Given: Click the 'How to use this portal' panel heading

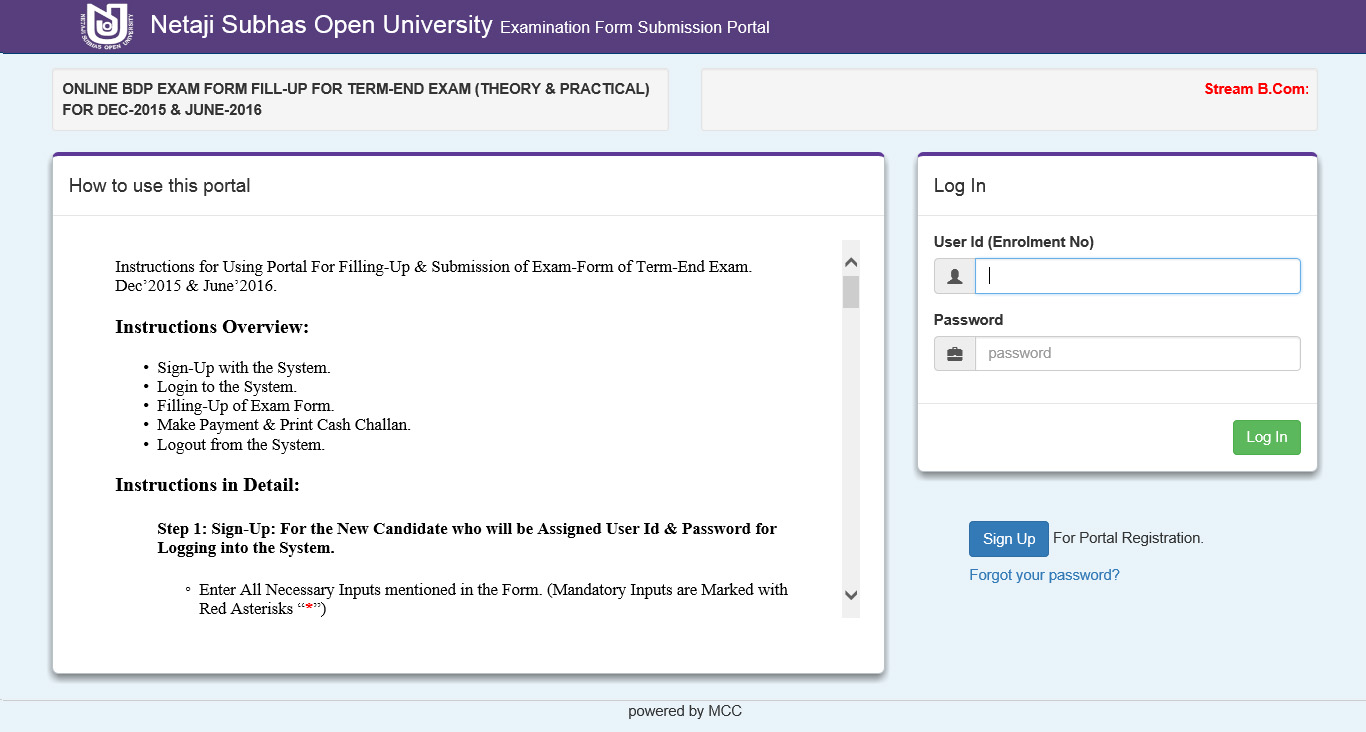Looking at the screenshot, I should click(159, 186).
